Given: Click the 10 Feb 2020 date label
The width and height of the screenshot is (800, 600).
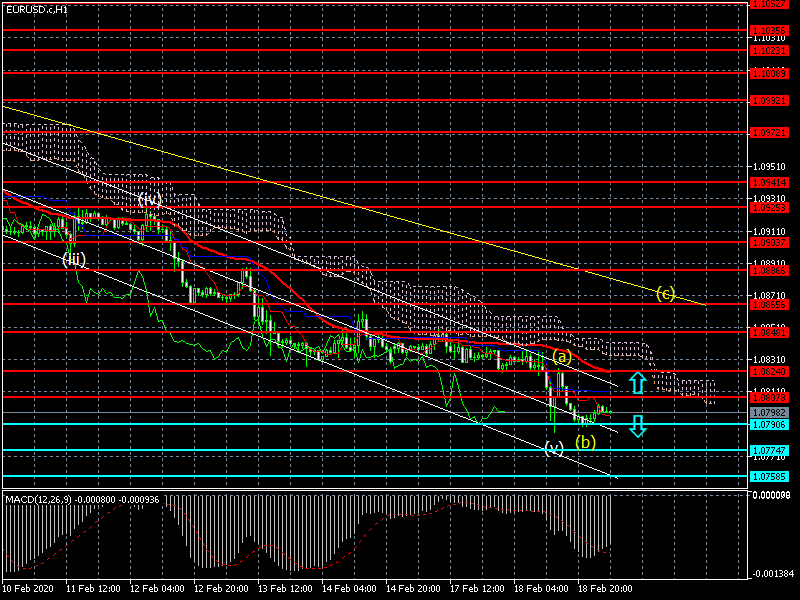Looking at the screenshot, I should click(x=28, y=589).
